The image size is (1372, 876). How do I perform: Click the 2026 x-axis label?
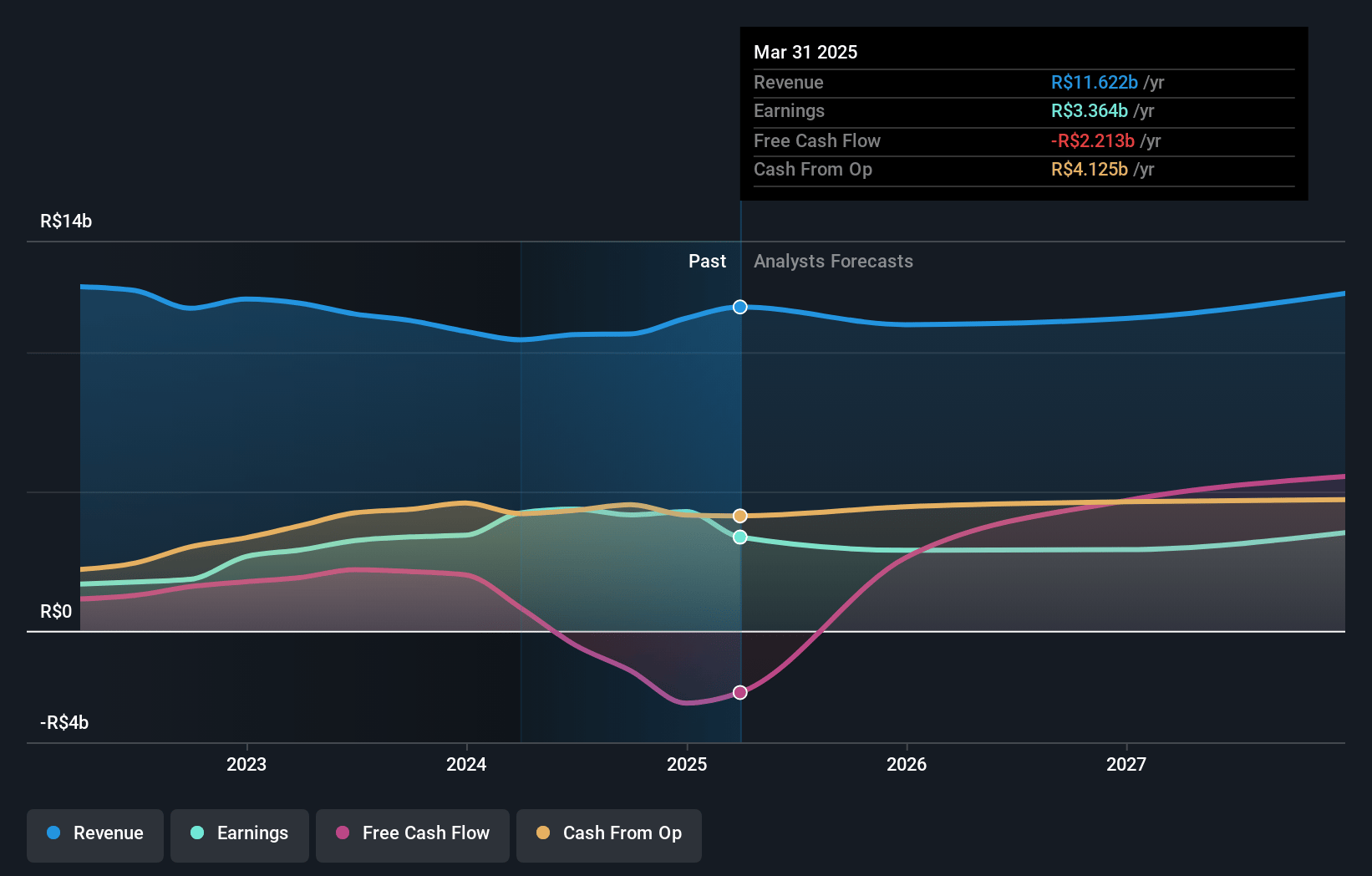[x=907, y=764]
